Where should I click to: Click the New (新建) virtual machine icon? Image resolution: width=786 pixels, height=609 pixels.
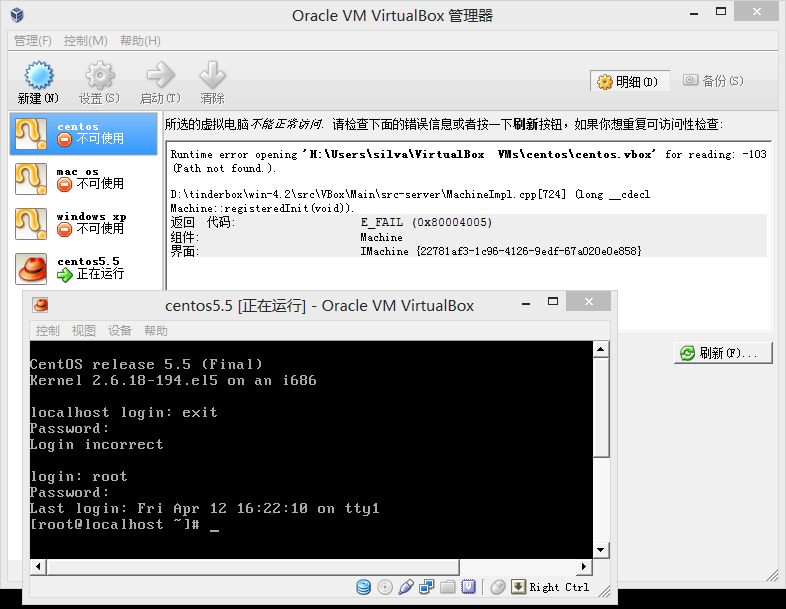coord(38,76)
